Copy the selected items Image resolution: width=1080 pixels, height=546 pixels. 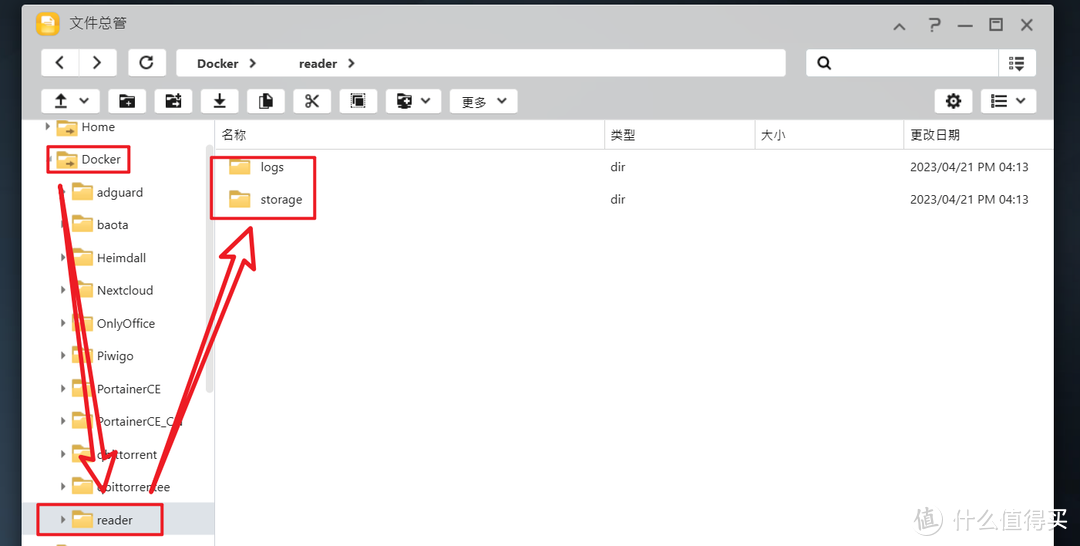point(266,101)
